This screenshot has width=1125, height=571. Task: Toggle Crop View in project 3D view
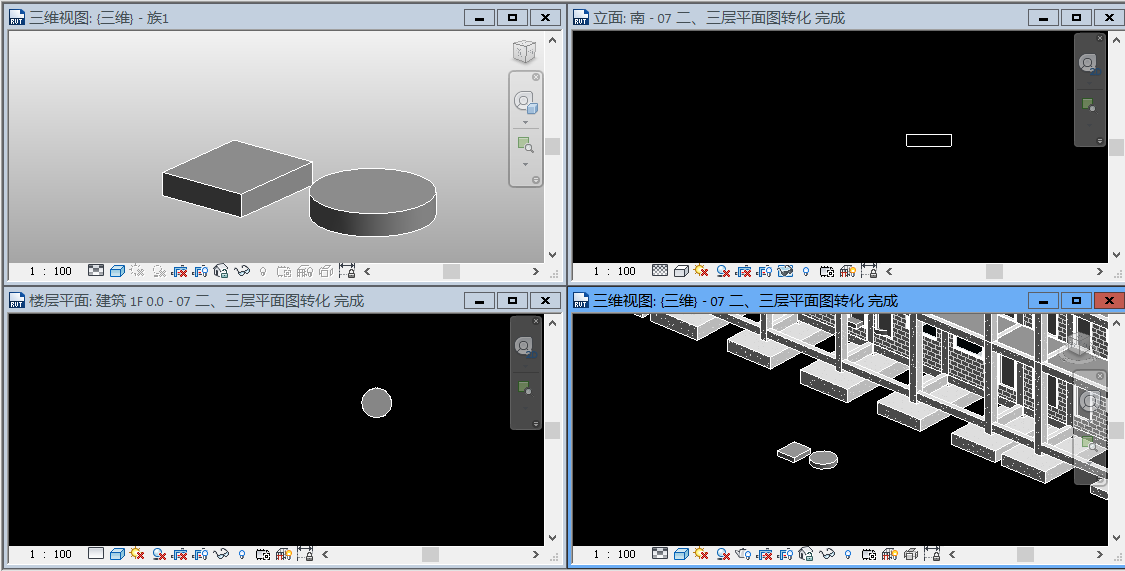pyautogui.click(x=765, y=554)
